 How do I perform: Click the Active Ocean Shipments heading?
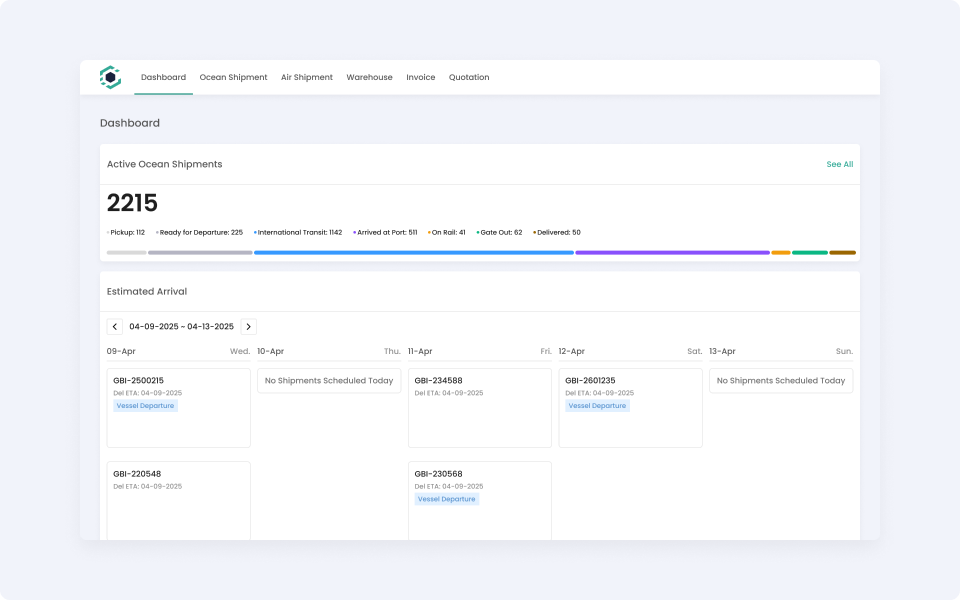(x=165, y=164)
